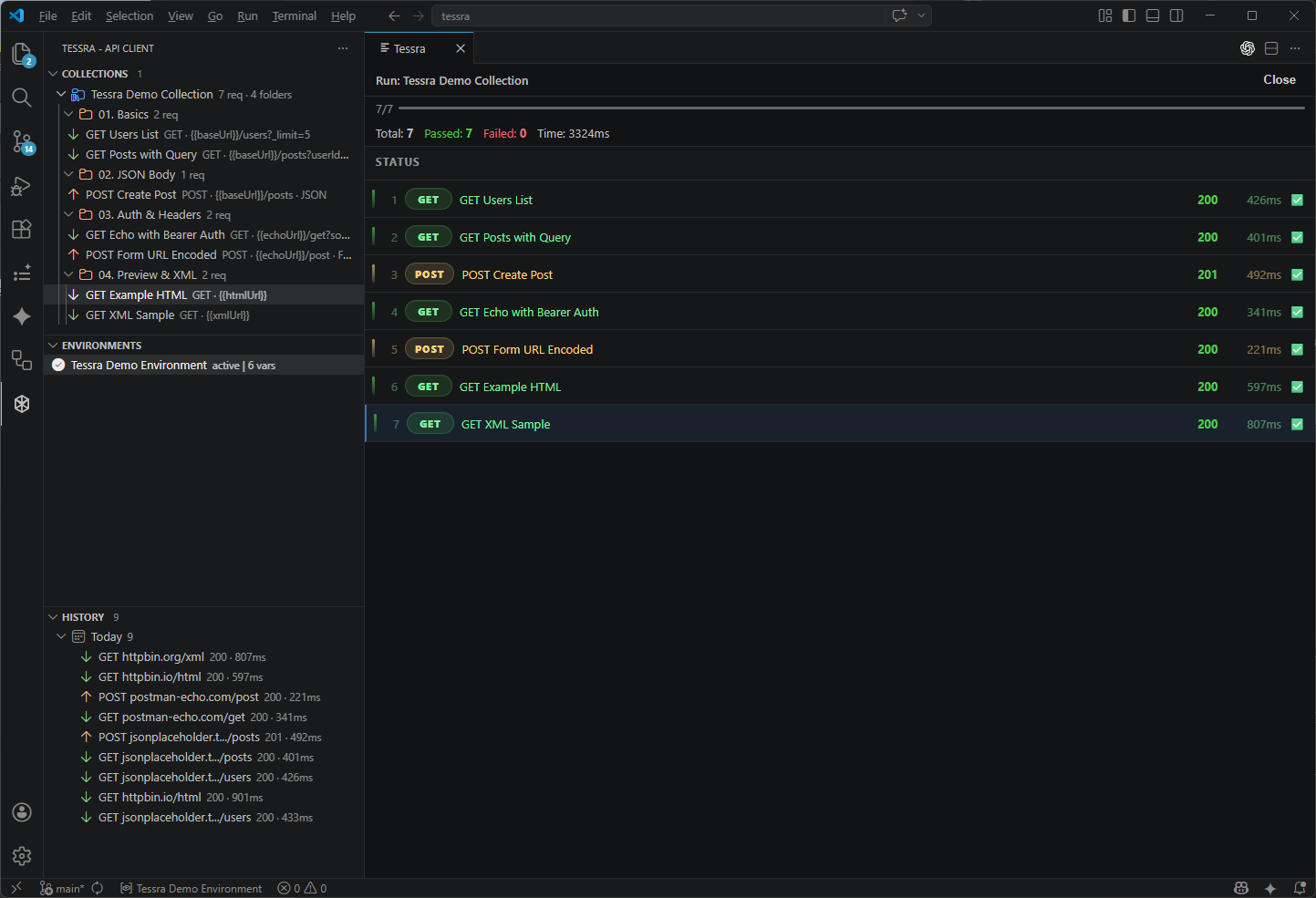The image size is (1316, 898).
Task: Open GET XML Sample request in tree
Action: pyautogui.click(x=204, y=315)
